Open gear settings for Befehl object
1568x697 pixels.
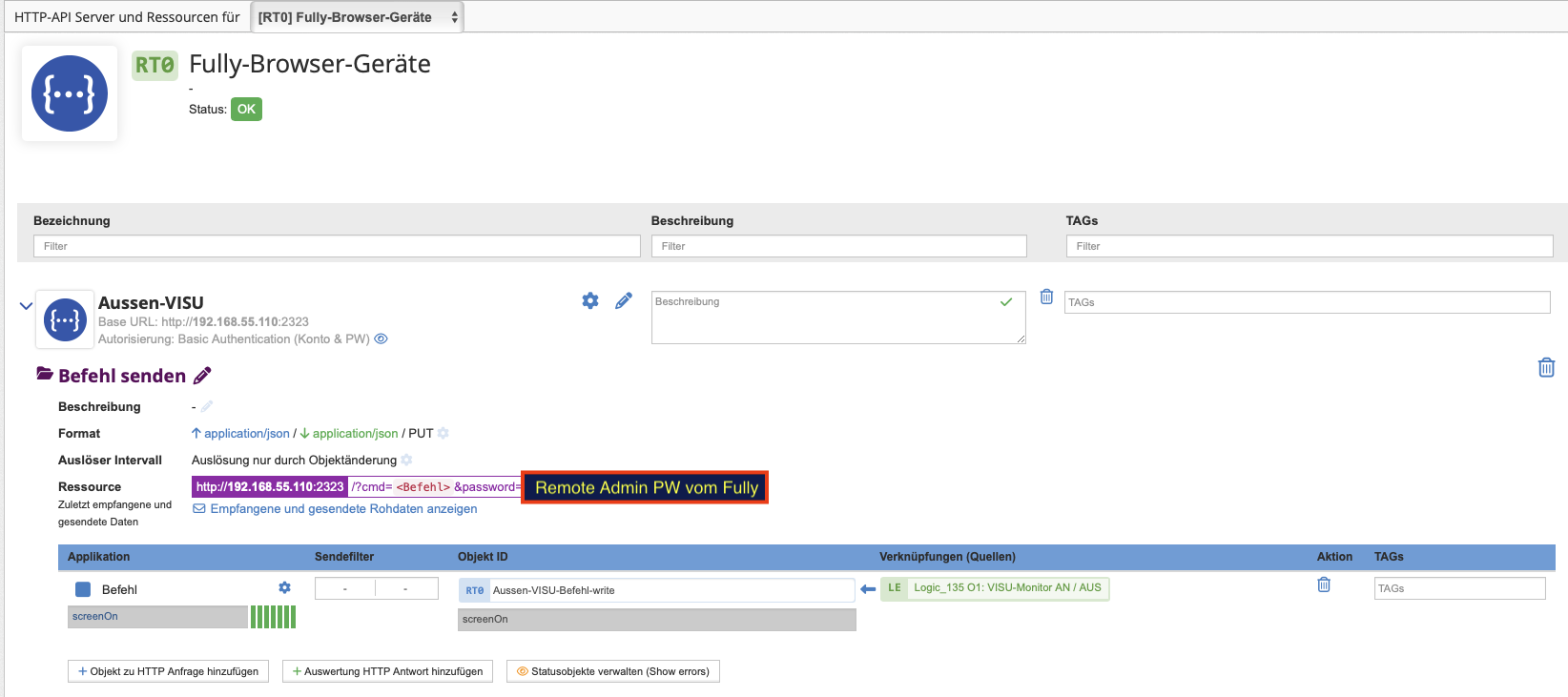284,588
